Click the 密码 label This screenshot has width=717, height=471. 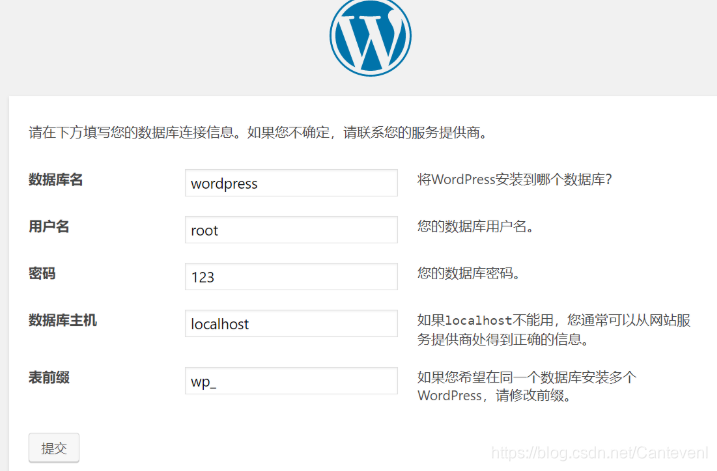click(x=42, y=273)
